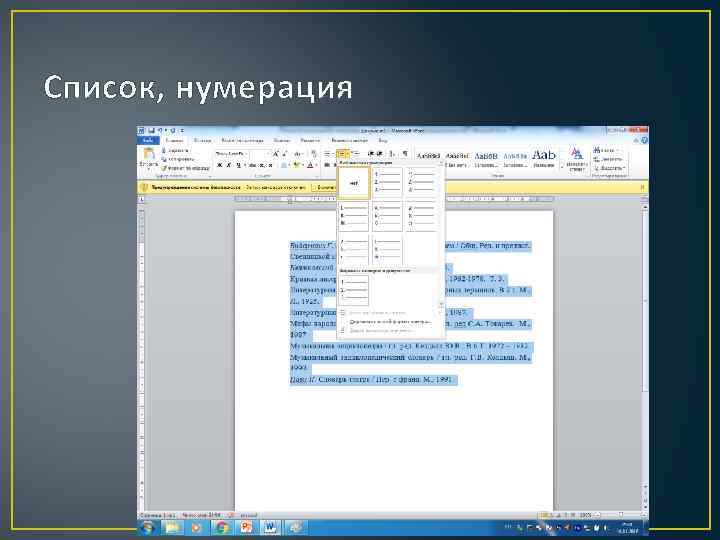
Task: Click the Align Left icon
Action: tap(326, 165)
